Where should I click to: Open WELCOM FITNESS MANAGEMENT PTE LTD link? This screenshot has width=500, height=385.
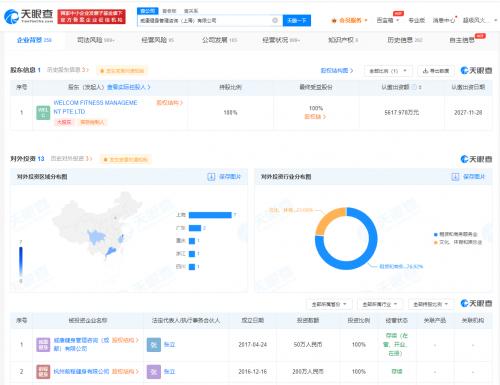(95, 107)
